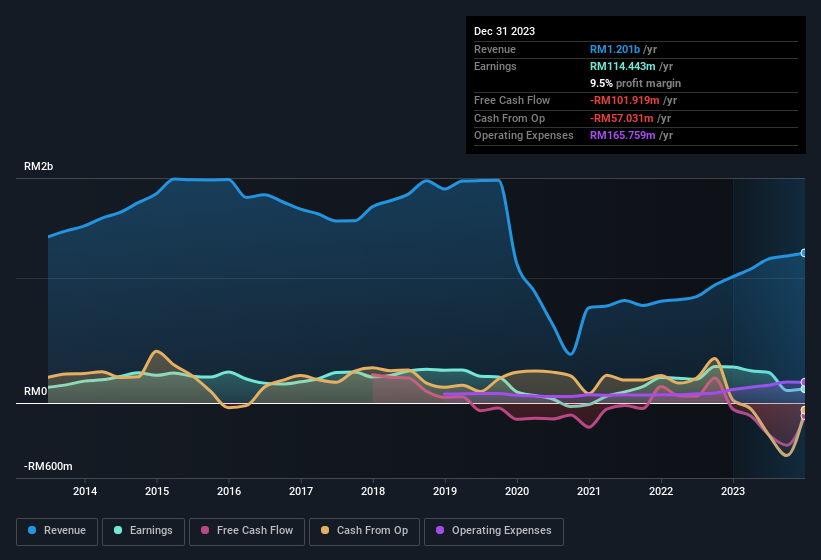Click the Earnings label in tooltip
Image resolution: width=821 pixels, height=560 pixels.
pyautogui.click(x=495, y=66)
